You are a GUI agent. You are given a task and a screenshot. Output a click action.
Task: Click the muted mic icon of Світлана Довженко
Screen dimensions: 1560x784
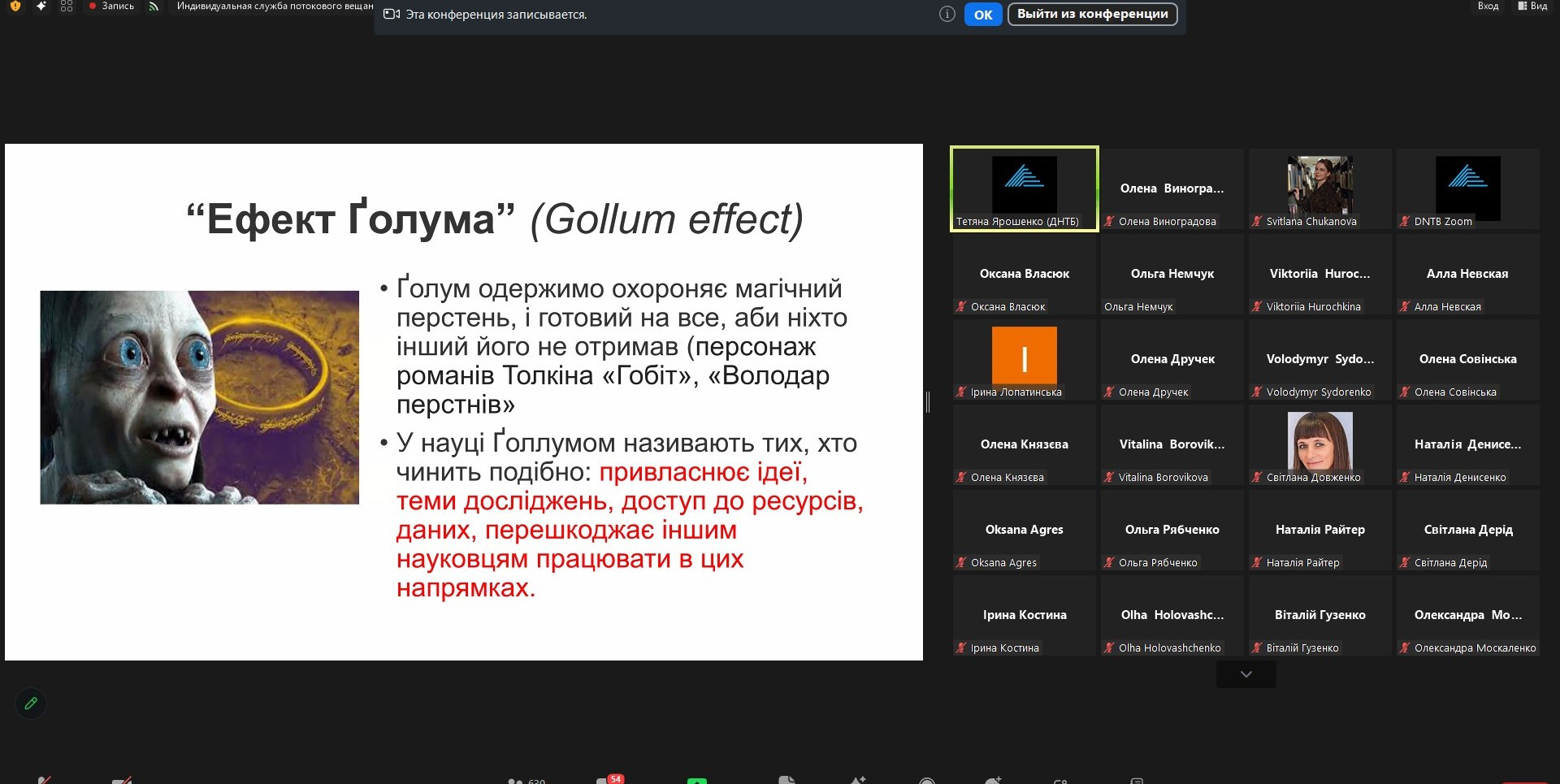pyautogui.click(x=1257, y=477)
